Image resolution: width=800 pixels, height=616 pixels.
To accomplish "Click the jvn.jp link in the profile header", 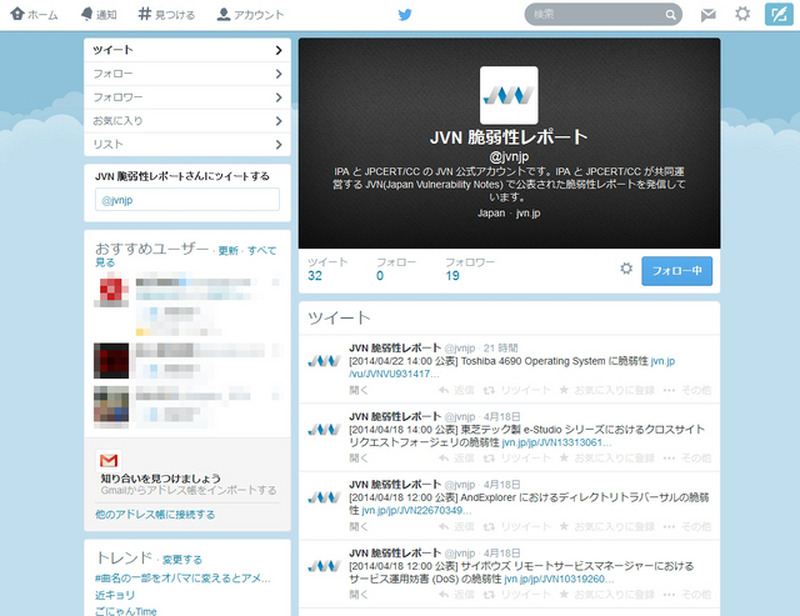I will (528, 213).
